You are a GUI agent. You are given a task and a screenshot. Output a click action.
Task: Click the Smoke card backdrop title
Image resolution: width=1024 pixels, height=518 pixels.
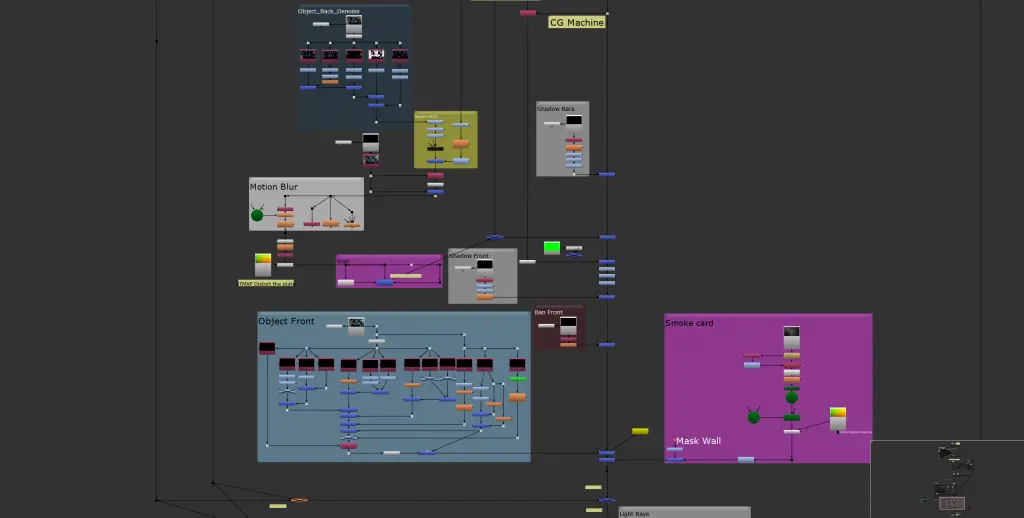pos(689,323)
